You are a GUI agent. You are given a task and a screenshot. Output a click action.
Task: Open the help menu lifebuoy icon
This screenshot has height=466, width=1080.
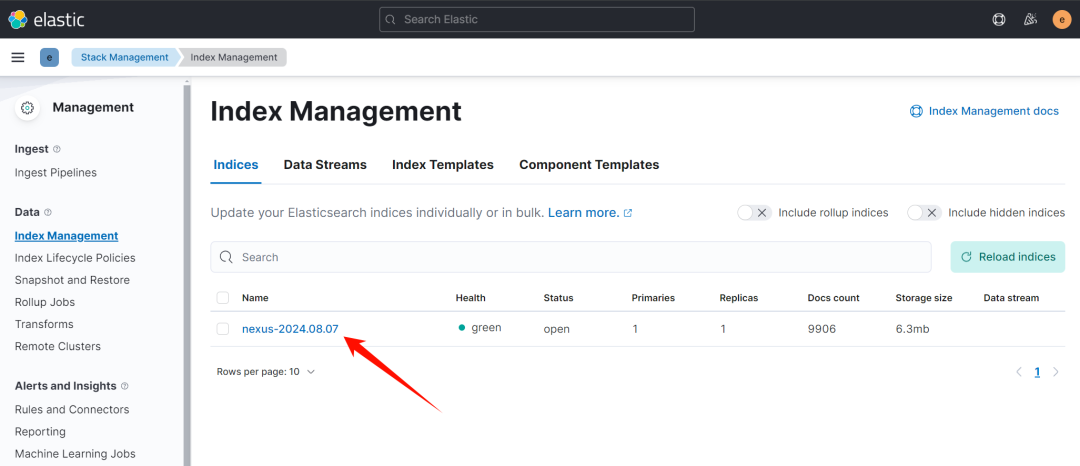coord(999,19)
